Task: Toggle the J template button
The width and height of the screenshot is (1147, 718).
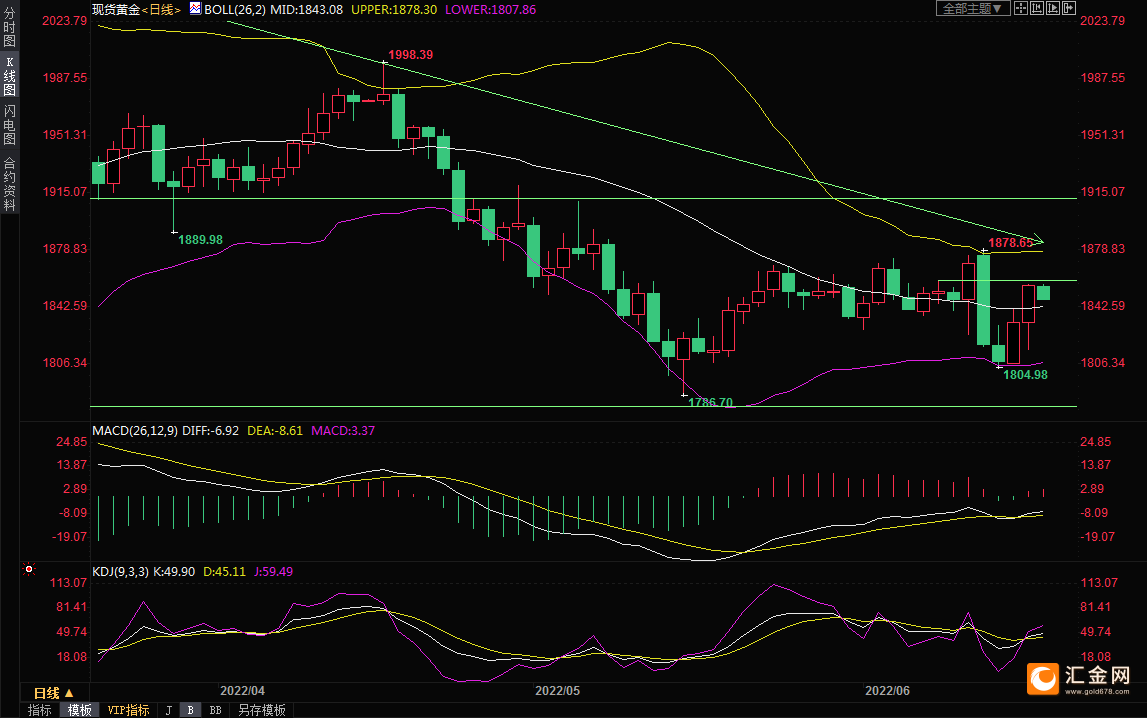Action: point(168,710)
